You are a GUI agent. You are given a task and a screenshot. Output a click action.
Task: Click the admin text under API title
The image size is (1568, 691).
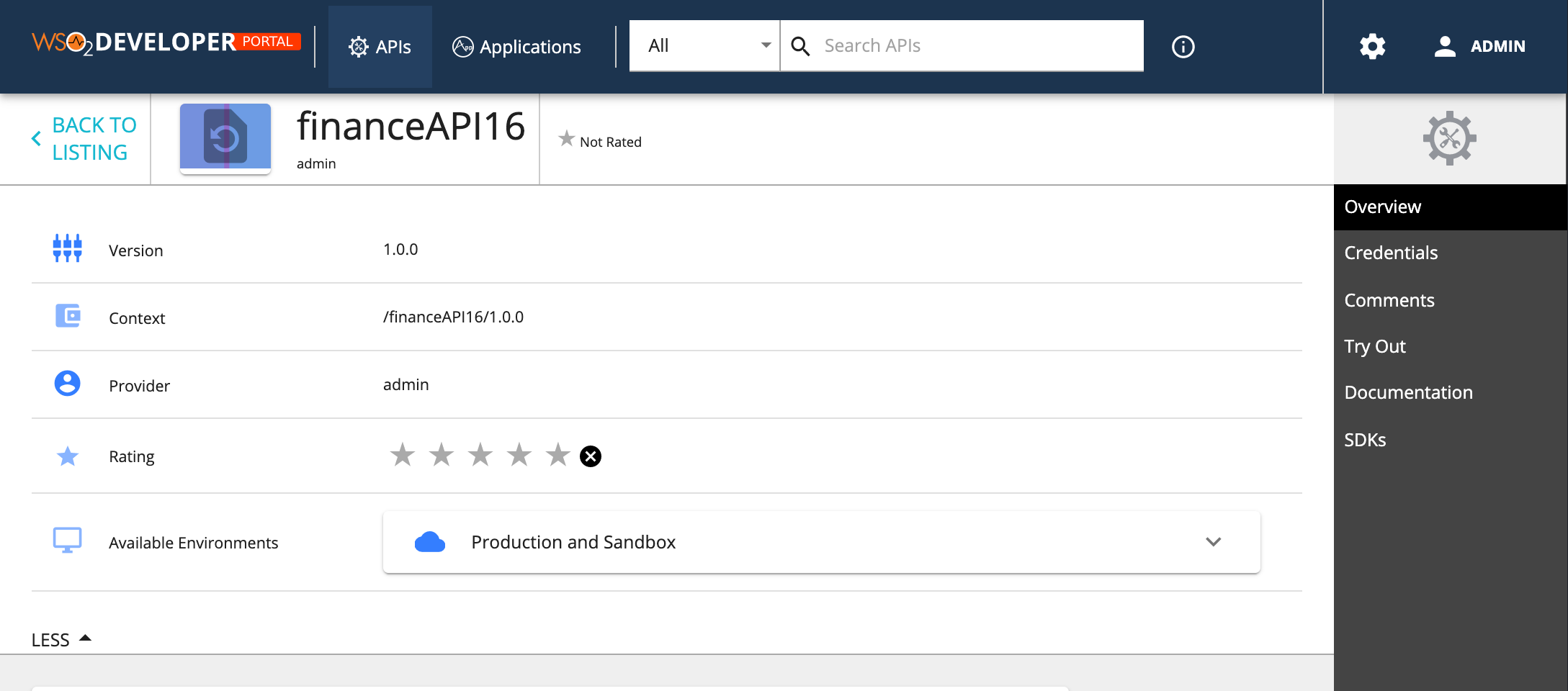point(316,163)
